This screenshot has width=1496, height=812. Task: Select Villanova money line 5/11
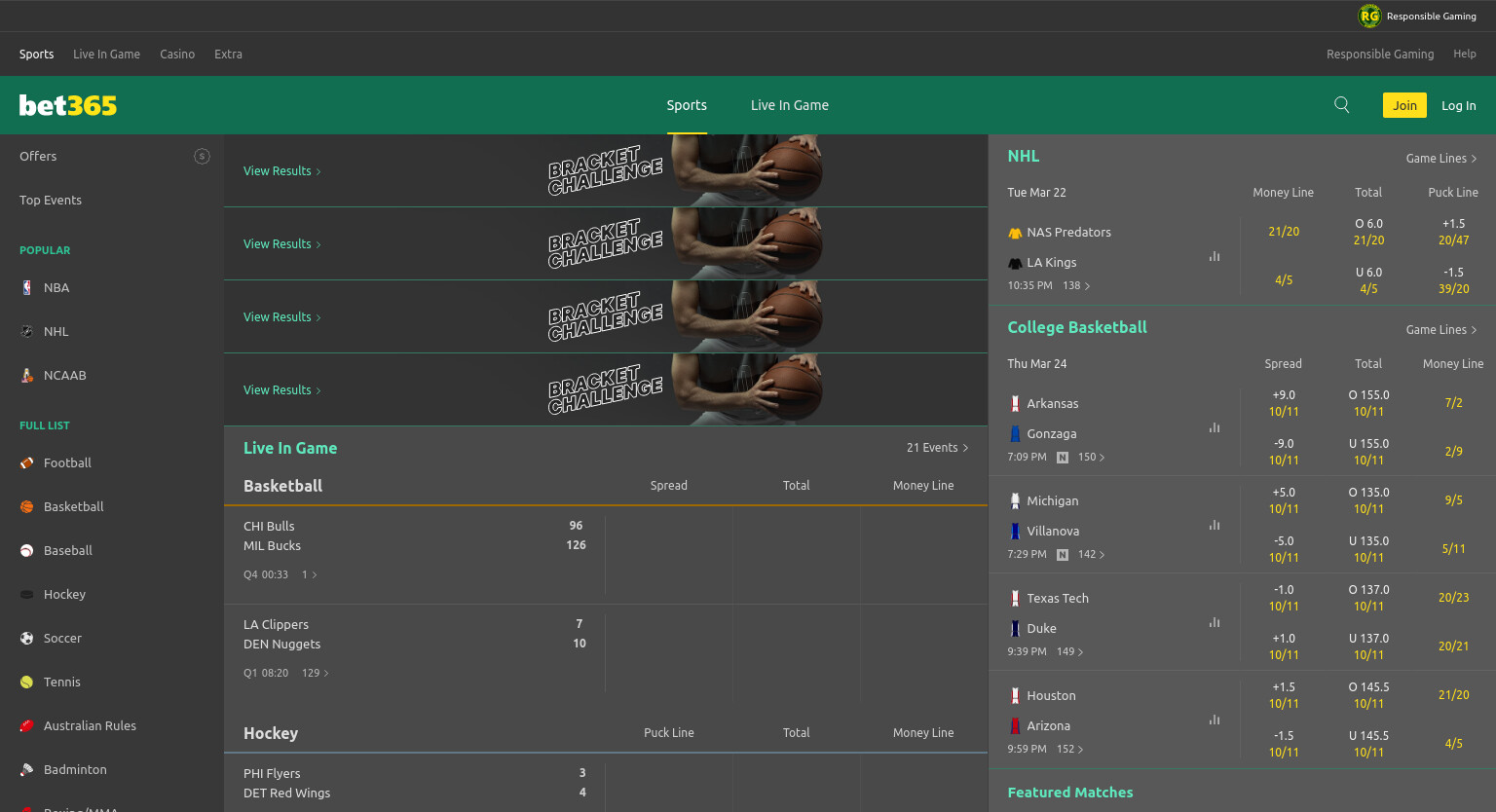coord(1453,549)
